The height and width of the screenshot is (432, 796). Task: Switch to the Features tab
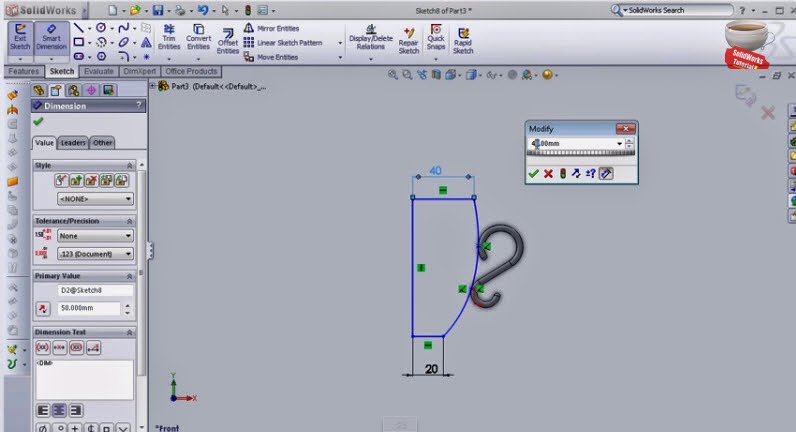point(23,72)
